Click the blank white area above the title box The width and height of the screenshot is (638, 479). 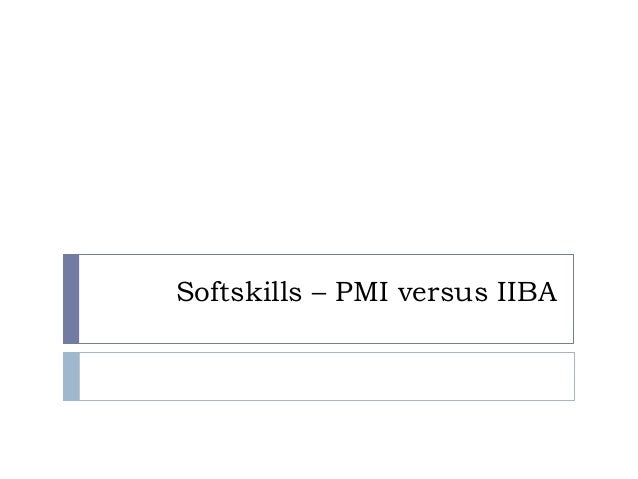320,130
